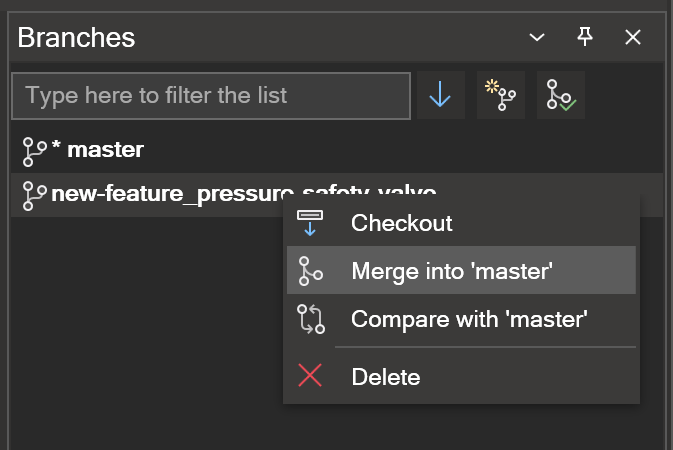673x450 pixels.
Task: Click the merge icon in context menu
Action: (310, 271)
